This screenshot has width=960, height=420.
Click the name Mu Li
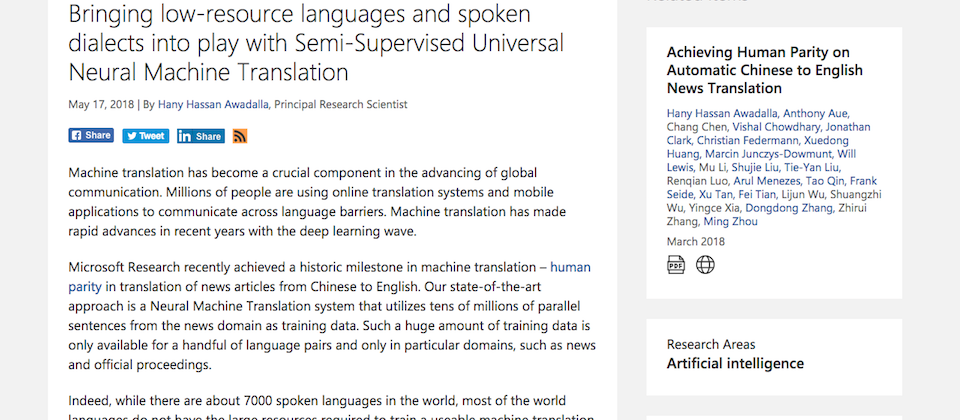712,167
